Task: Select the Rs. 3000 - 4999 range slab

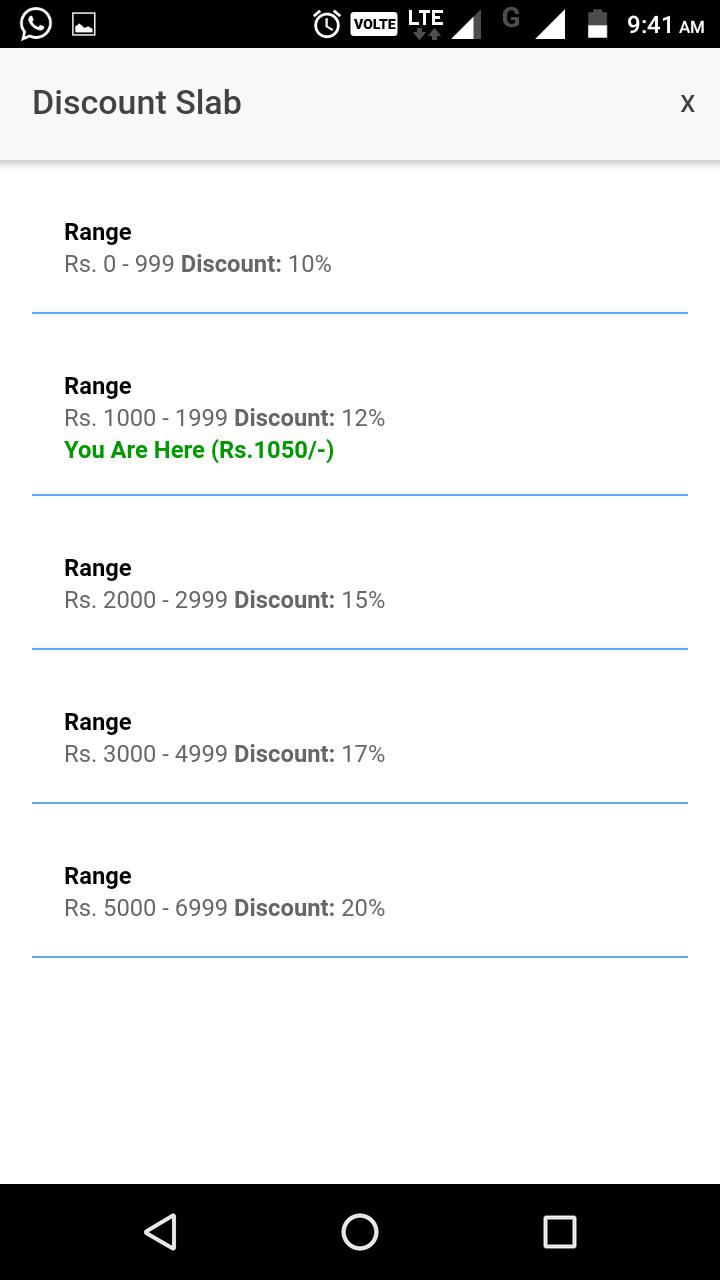Action: [x=360, y=738]
